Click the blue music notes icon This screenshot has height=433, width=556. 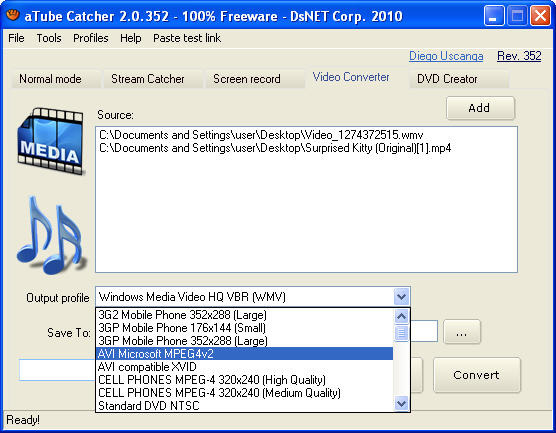(x=51, y=235)
